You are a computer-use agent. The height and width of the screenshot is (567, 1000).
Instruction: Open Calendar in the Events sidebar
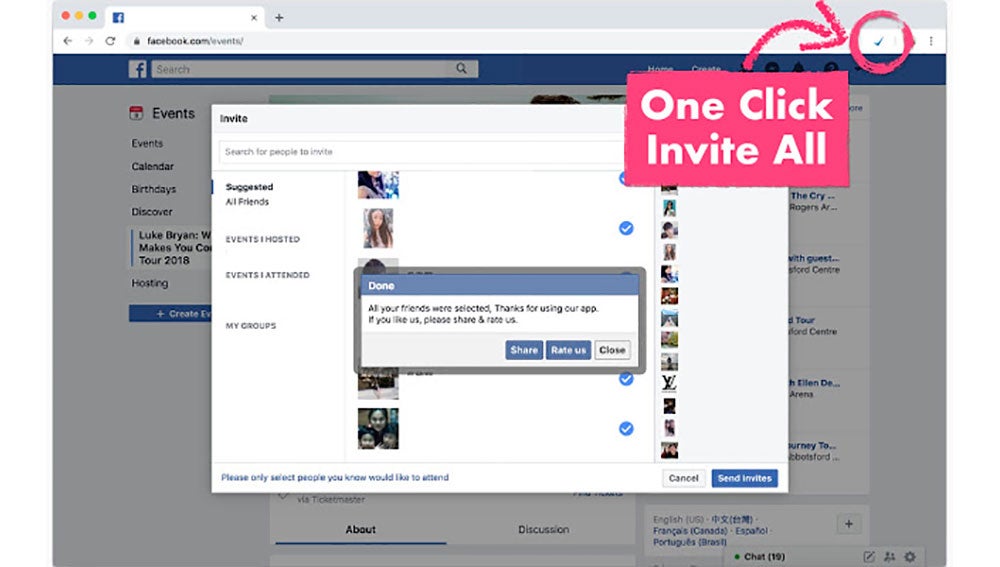tap(152, 166)
